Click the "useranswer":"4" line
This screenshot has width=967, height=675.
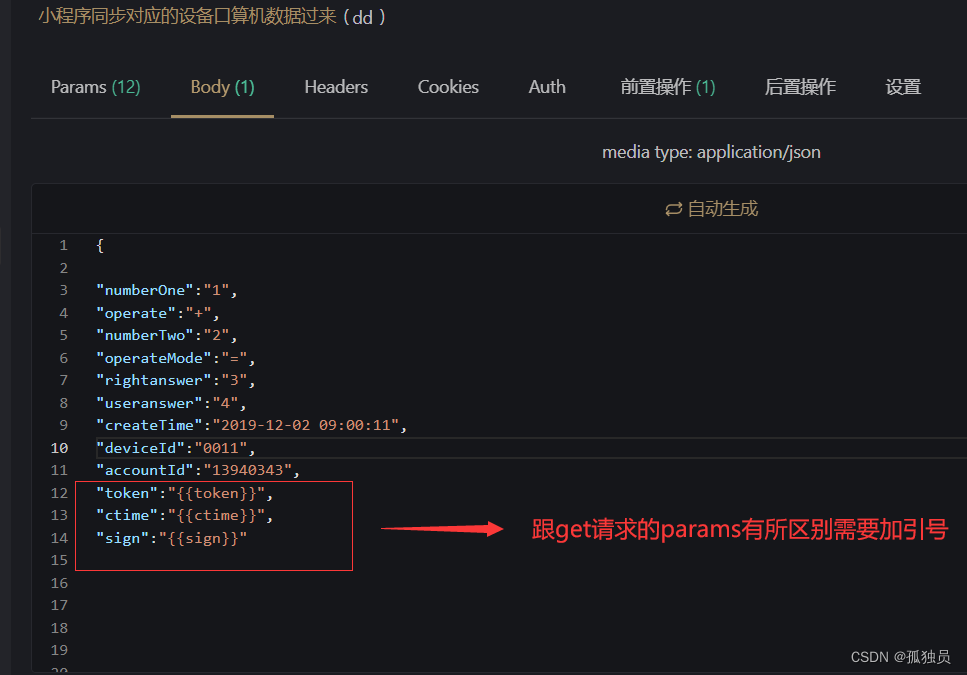(171, 403)
